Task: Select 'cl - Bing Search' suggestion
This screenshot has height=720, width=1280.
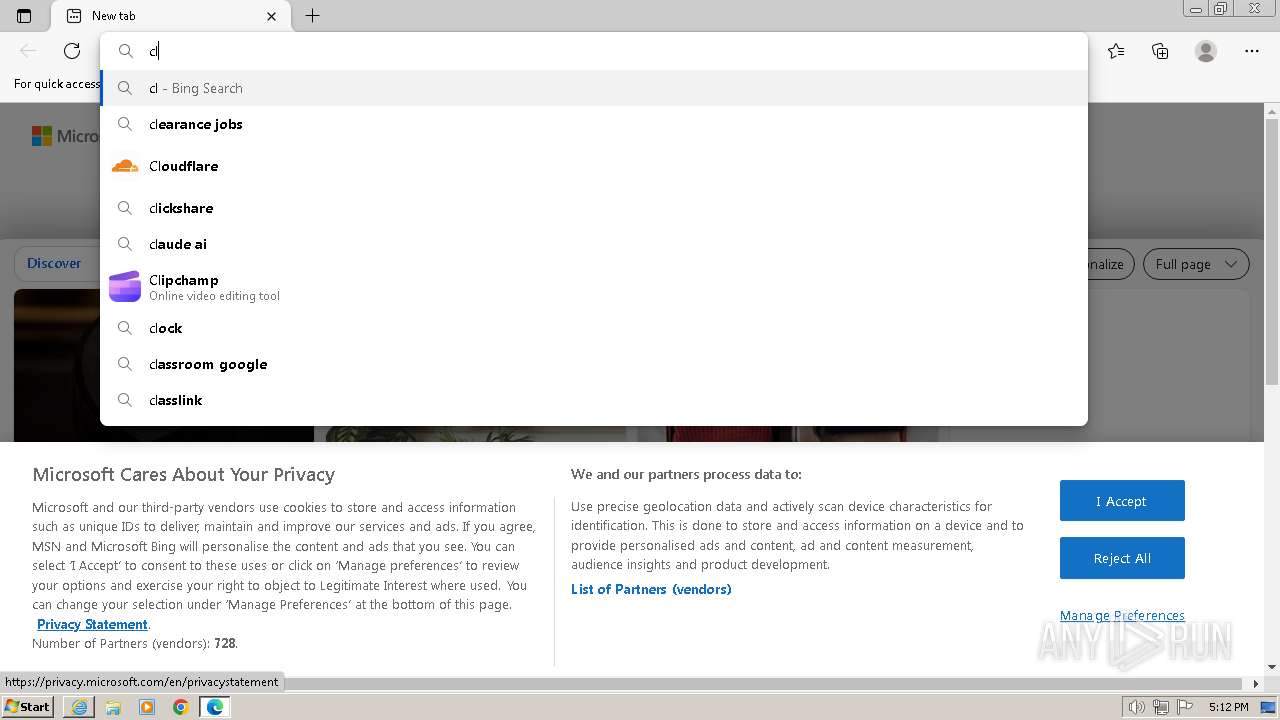Action: tap(594, 88)
